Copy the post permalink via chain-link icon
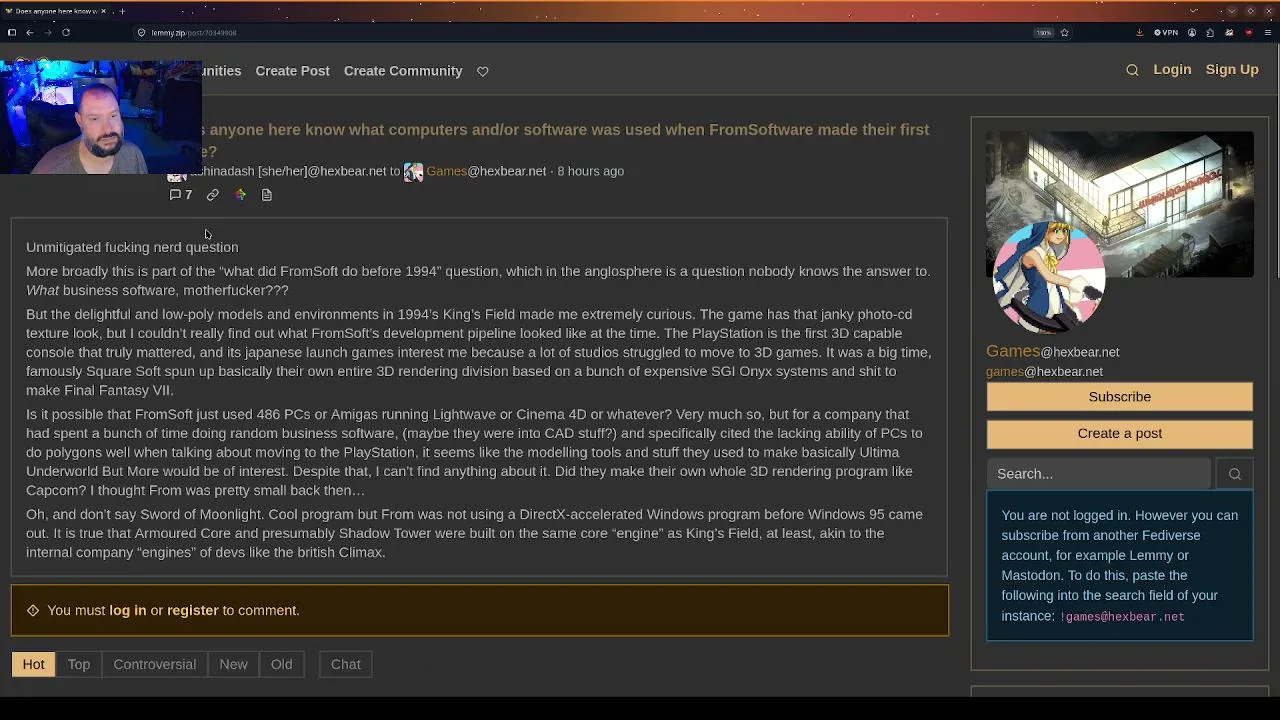This screenshot has height=720, width=1280. click(213, 195)
